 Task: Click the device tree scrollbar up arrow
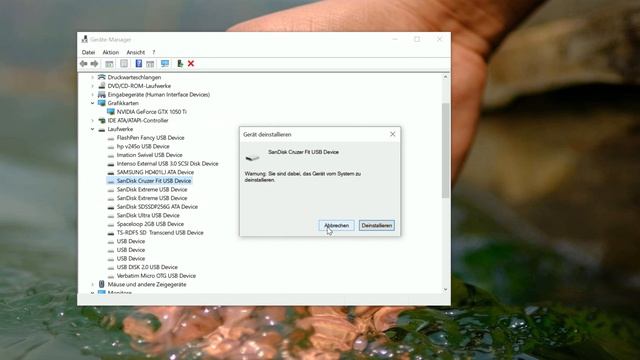(x=445, y=77)
